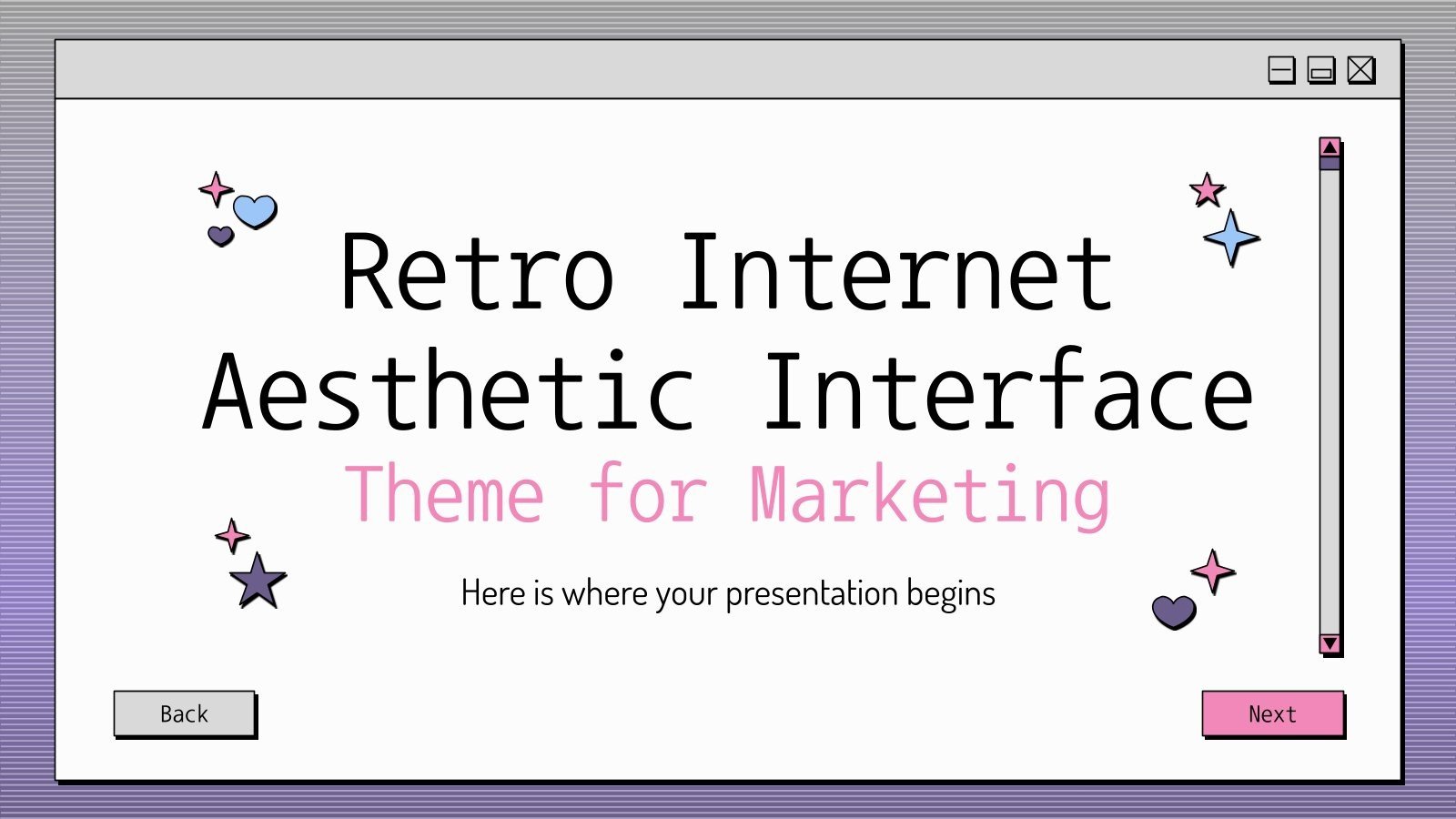
Task: Select the blue heart icon near the title
Action: pyautogui.click(x=255, y=211)
